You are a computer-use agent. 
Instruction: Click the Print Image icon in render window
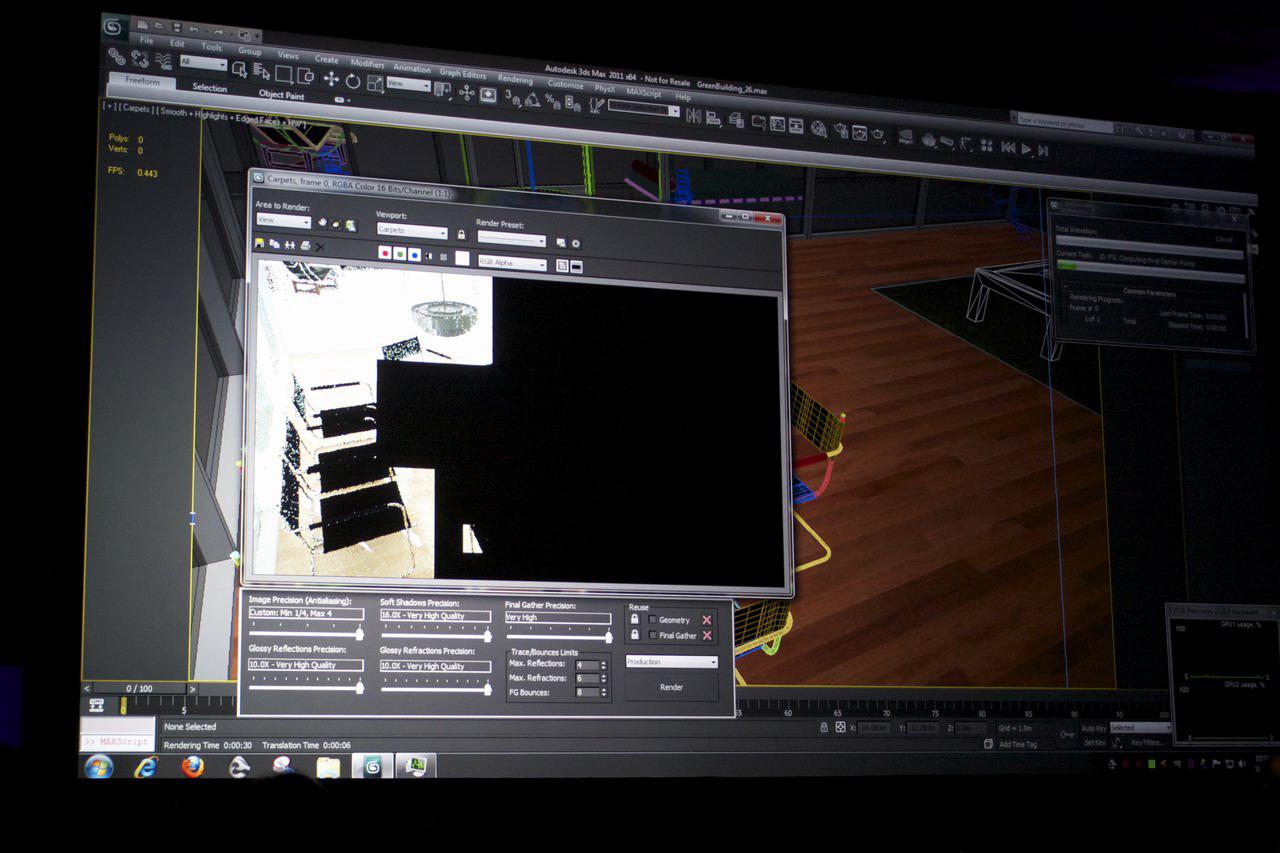[x=305, y=245]
